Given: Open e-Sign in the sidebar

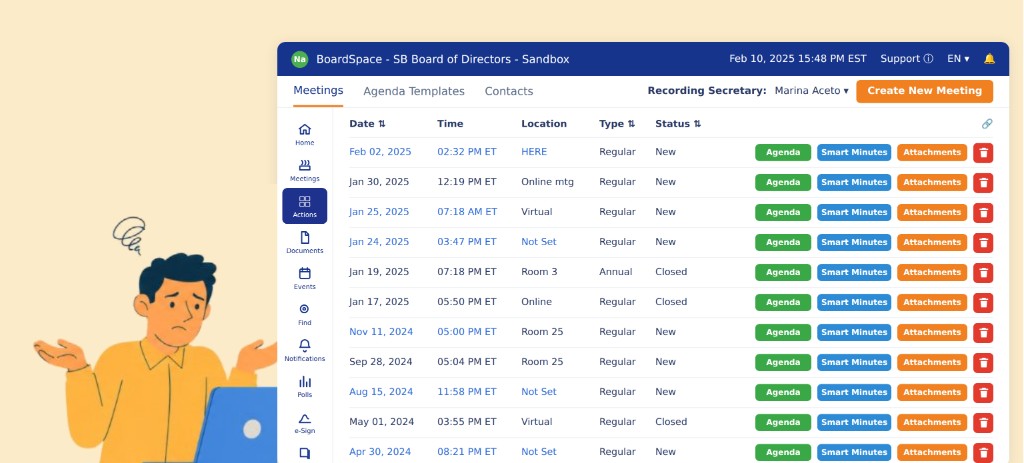Looking at the screenshot, I should point(304,423).
